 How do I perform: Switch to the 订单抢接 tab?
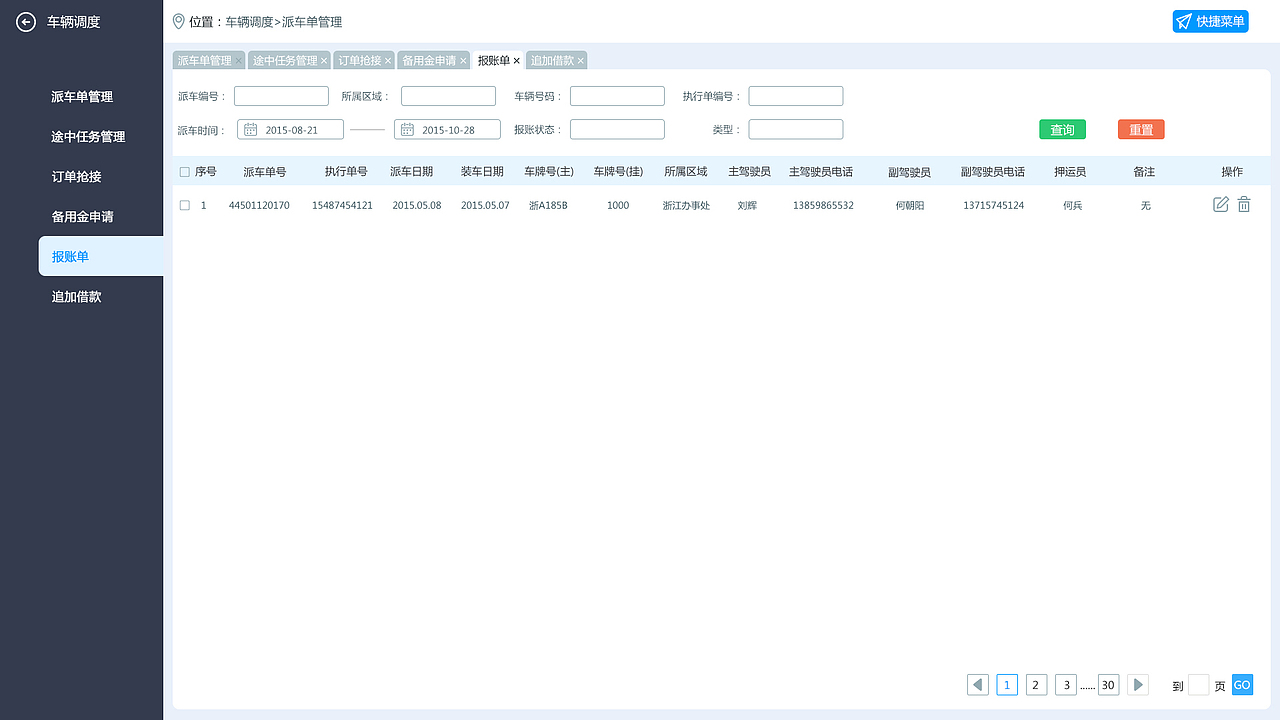[363, 60]
